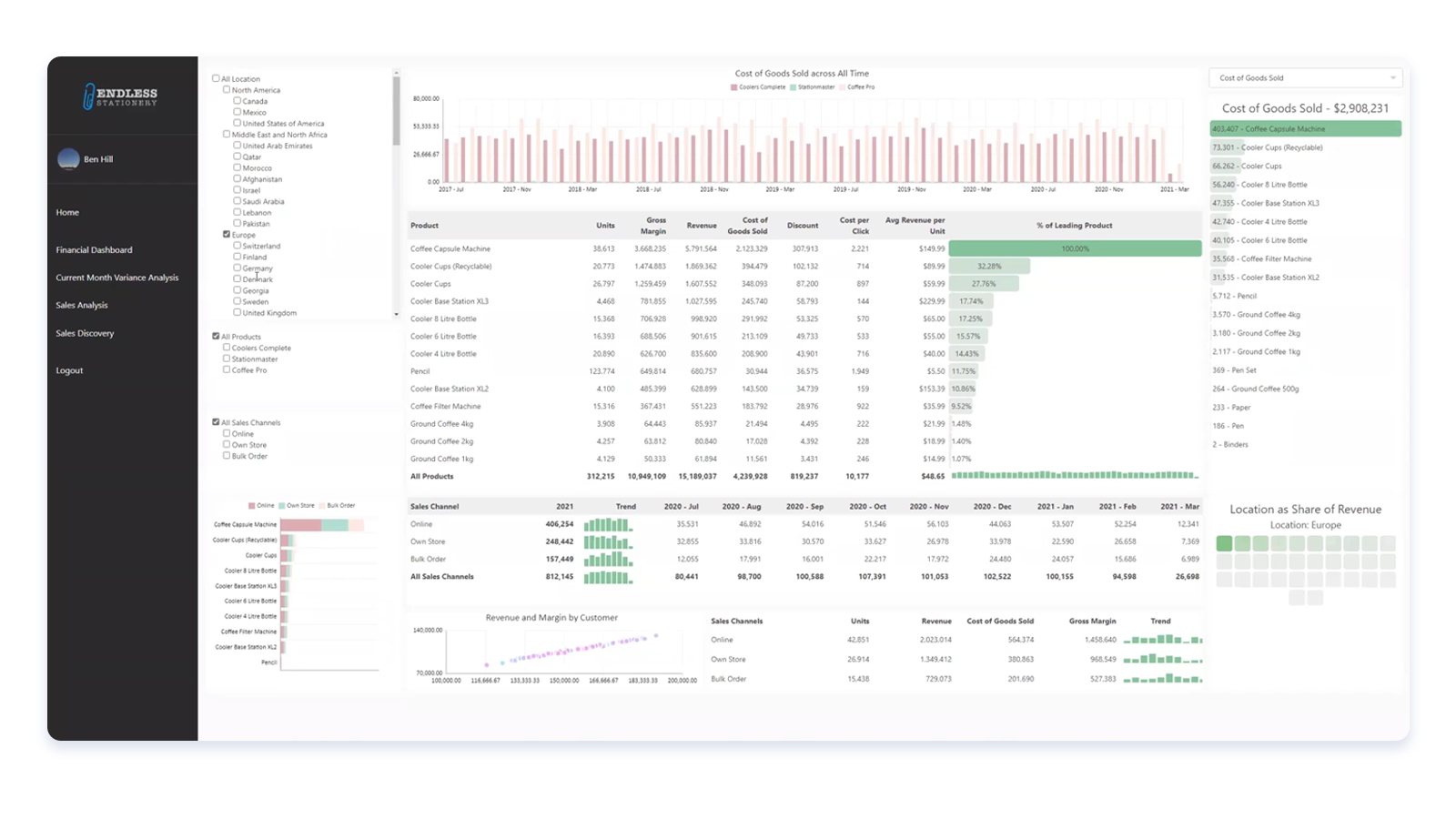This screenshot has height=819, width=1456.
Task: Enable the Online sales channel filter
Action: coord(226,433)
